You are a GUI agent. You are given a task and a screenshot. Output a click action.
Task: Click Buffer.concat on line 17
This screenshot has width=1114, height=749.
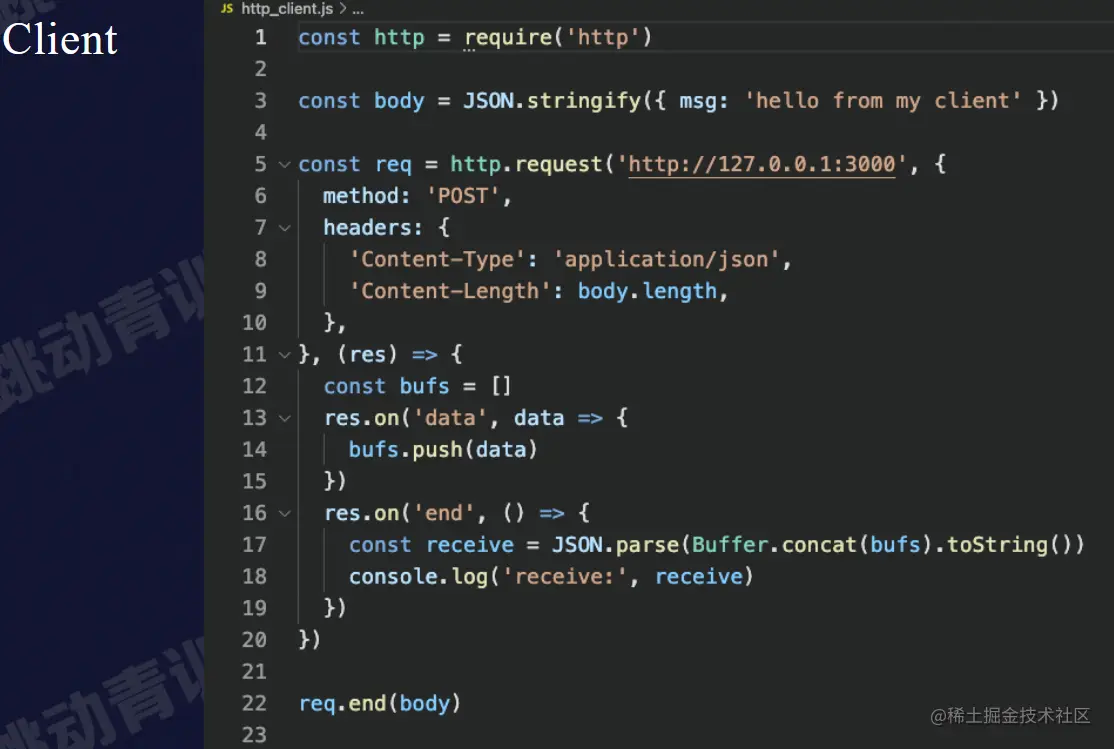(774, 545)
